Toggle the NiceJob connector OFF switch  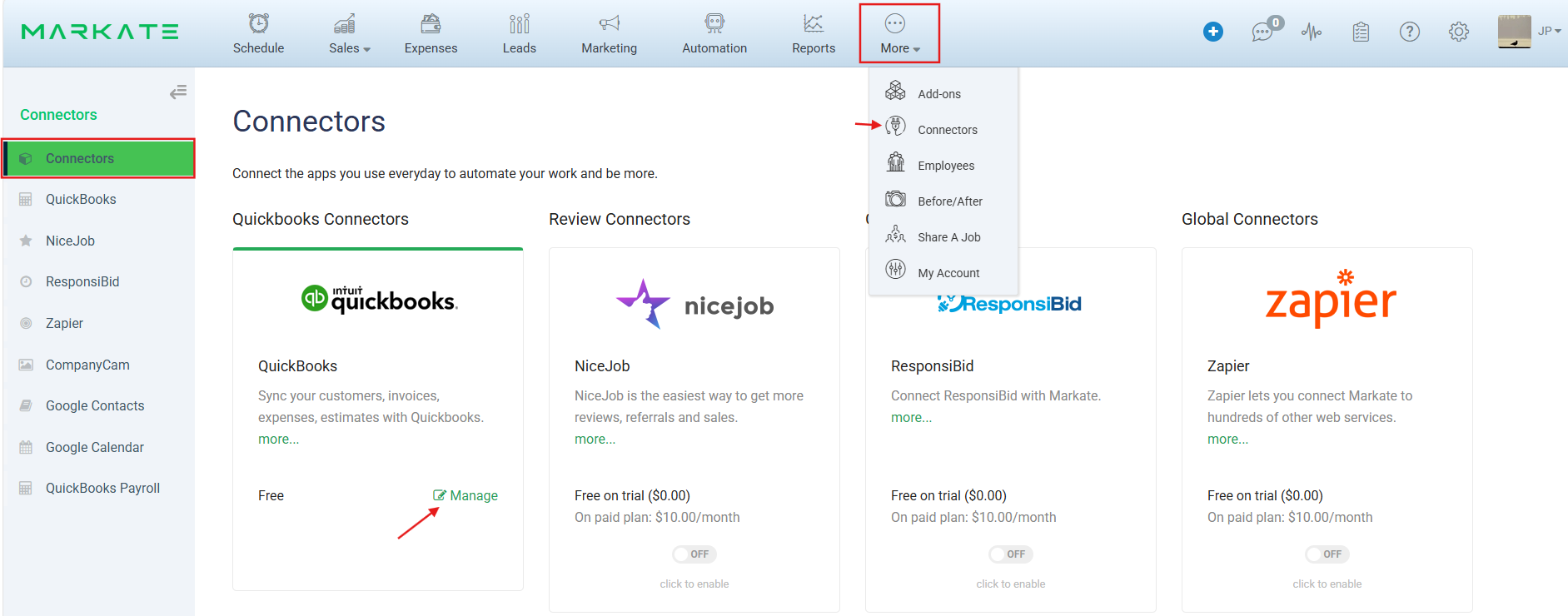click(x=694, y=554)
